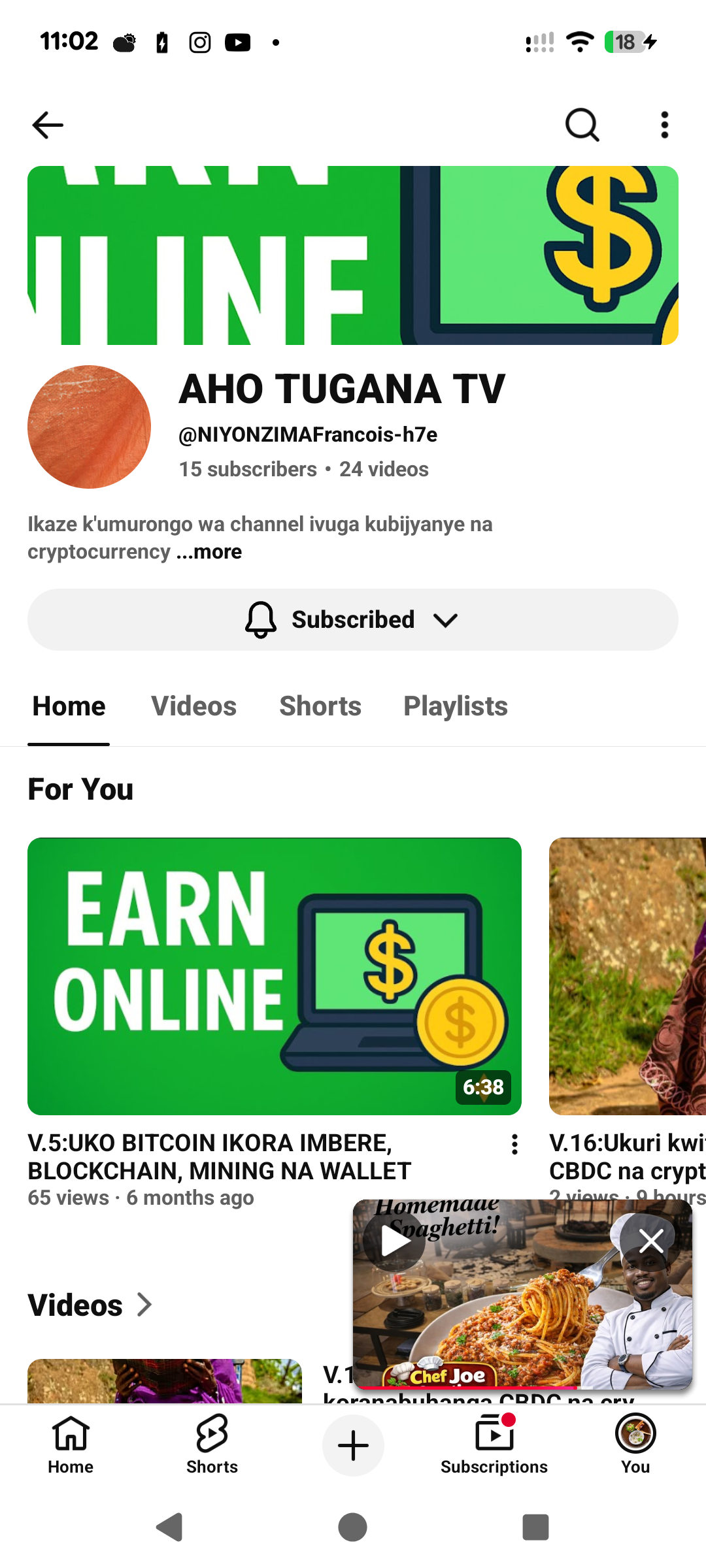This screenshot has width=706, height=1568.
Task: Open the You profile icon
Action: click(x=635, y=1445)
